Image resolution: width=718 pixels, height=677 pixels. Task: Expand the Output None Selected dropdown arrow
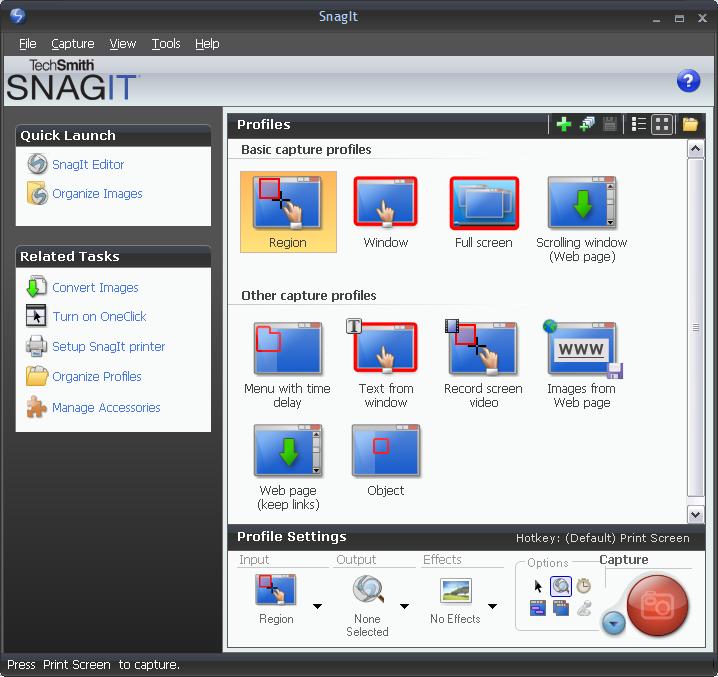pyautogui.click(x=404, y=606)
